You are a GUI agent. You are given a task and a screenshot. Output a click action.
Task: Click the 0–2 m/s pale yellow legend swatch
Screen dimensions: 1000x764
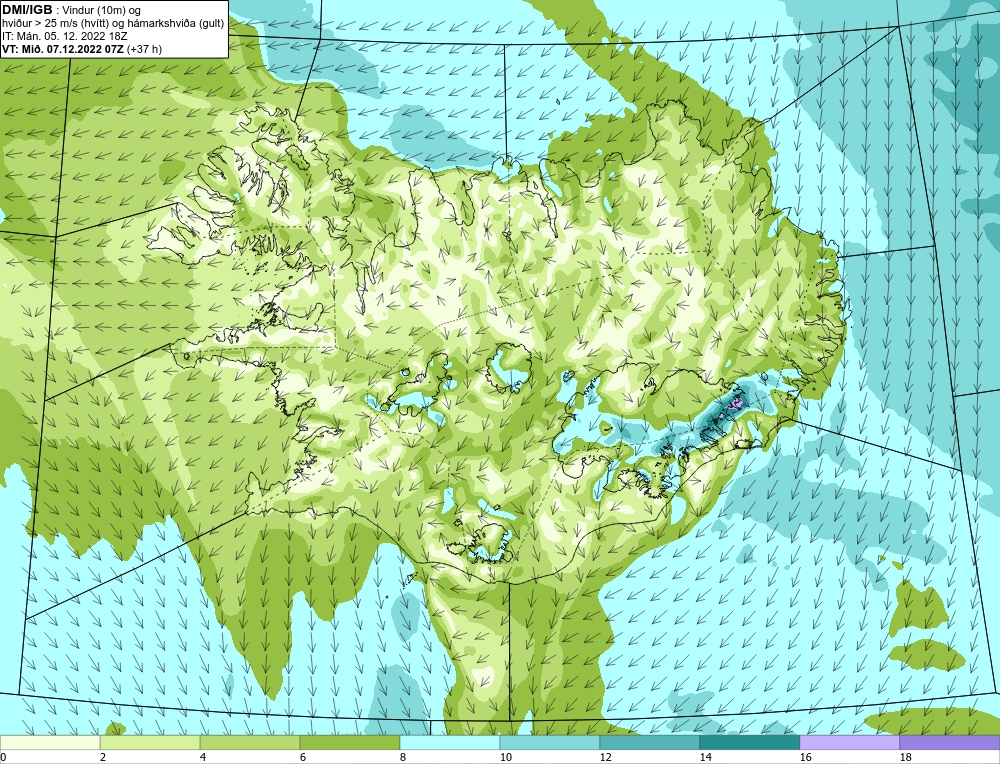[x=50, y=743]
